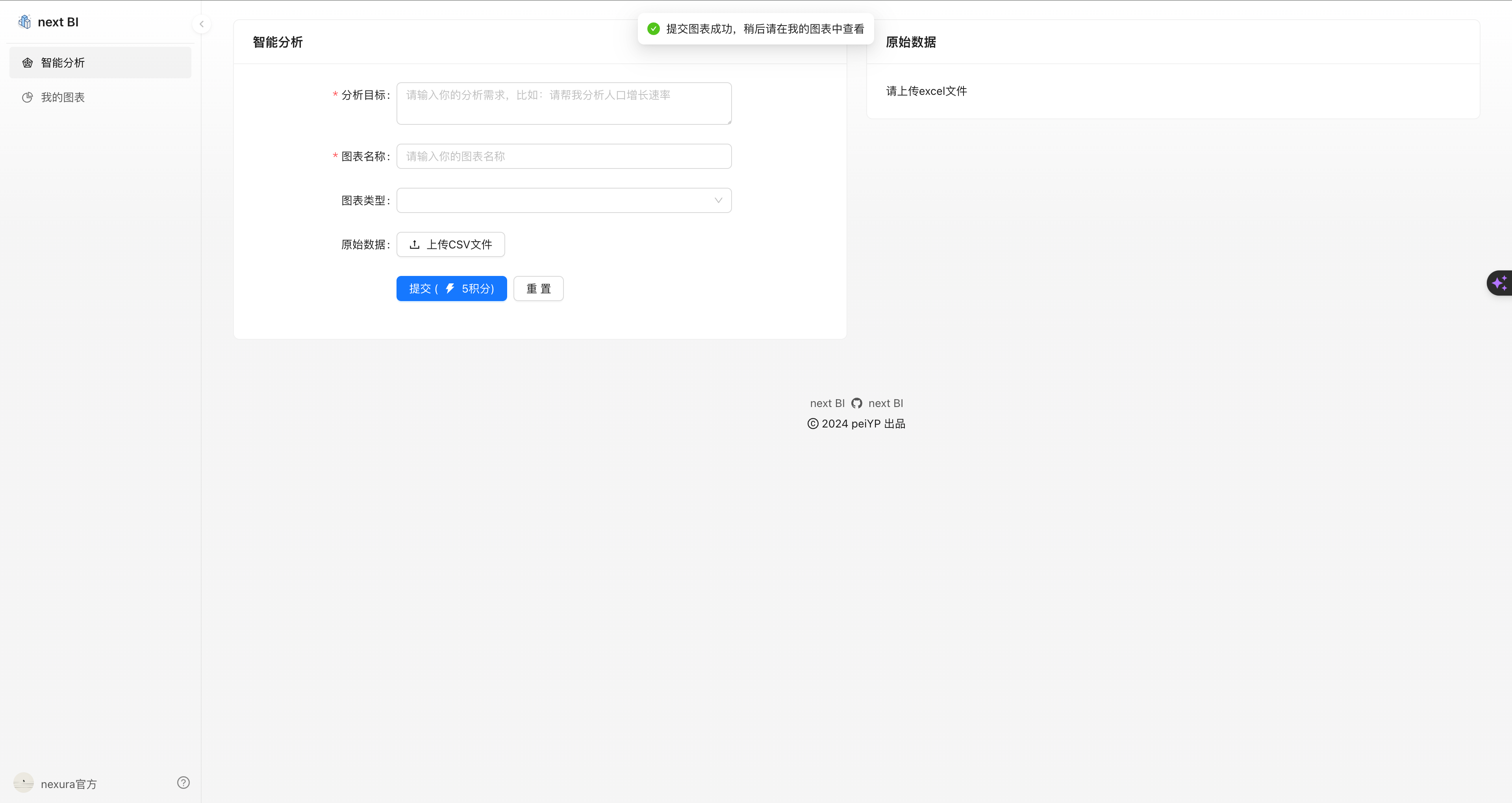Click the green success checkmark icon
This screenshot has width=1512, height=803.
(653, 29)
